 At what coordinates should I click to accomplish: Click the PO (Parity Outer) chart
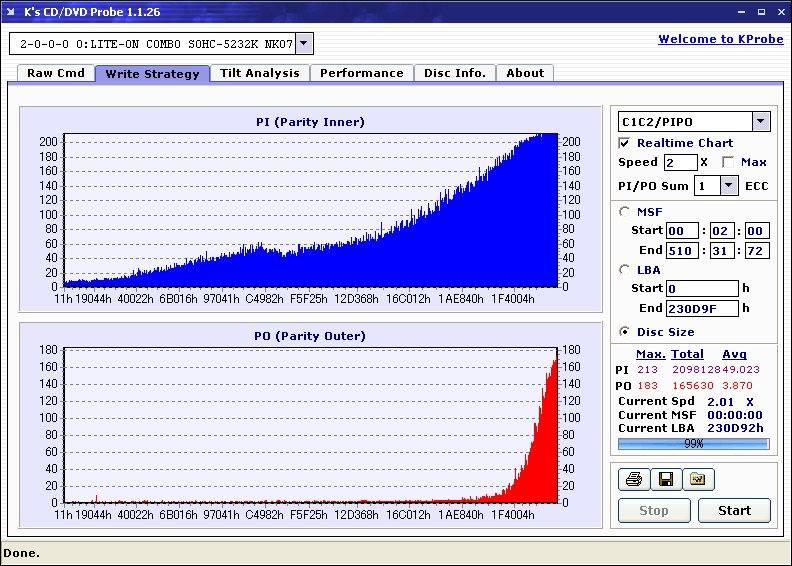click(311, 425)
